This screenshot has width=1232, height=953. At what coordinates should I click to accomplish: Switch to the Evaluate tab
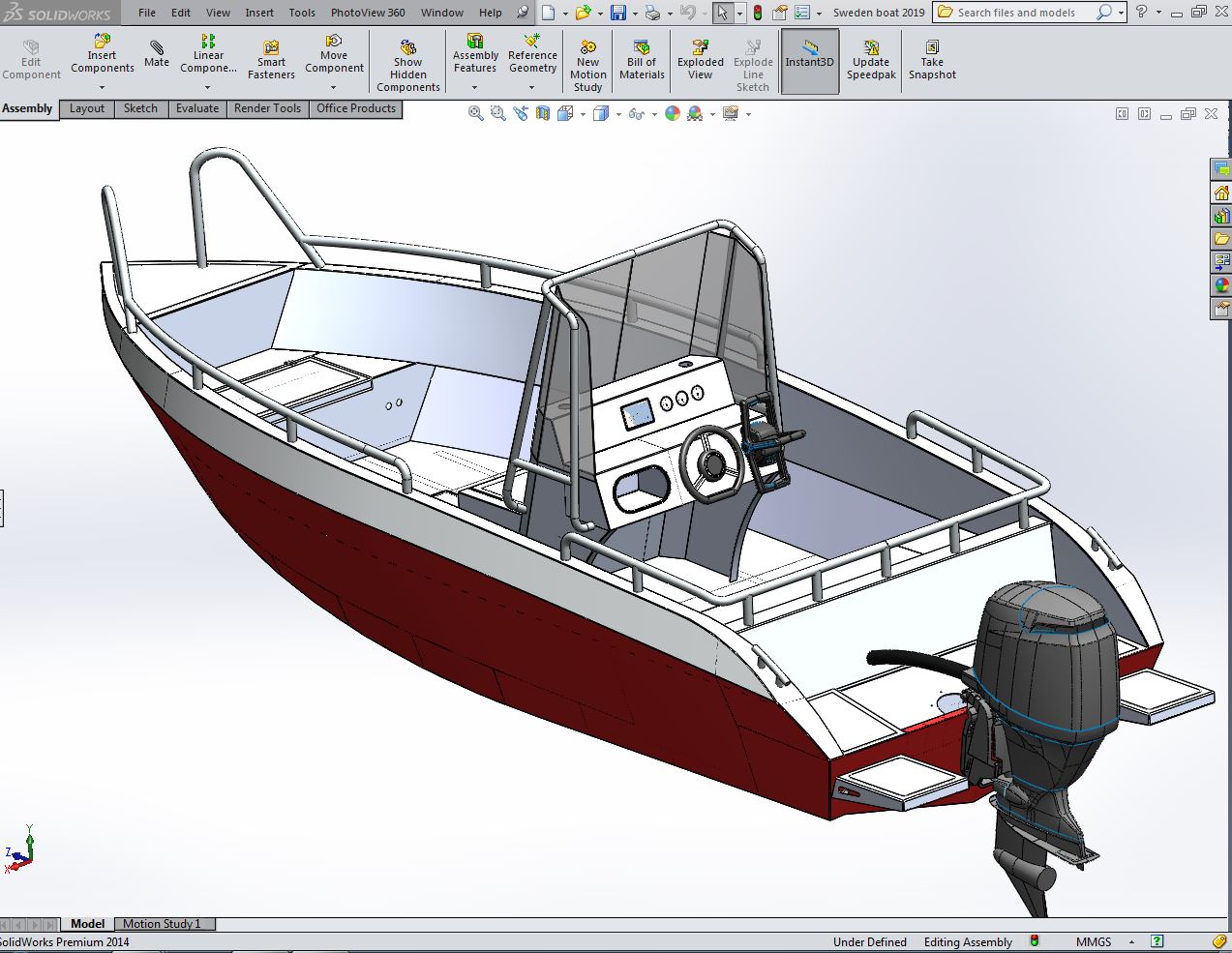[197, 108]
